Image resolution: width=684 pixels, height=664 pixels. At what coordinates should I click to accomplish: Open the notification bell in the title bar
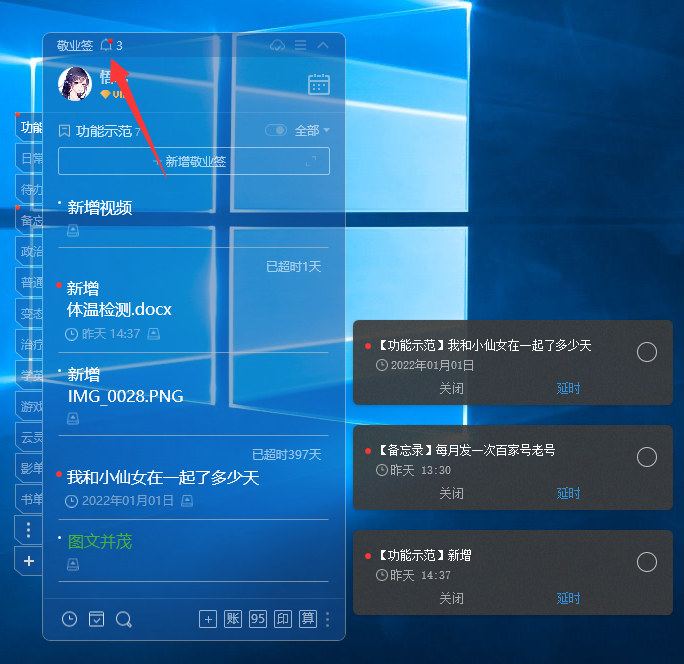pyautogui.click(x=107, y=45)
